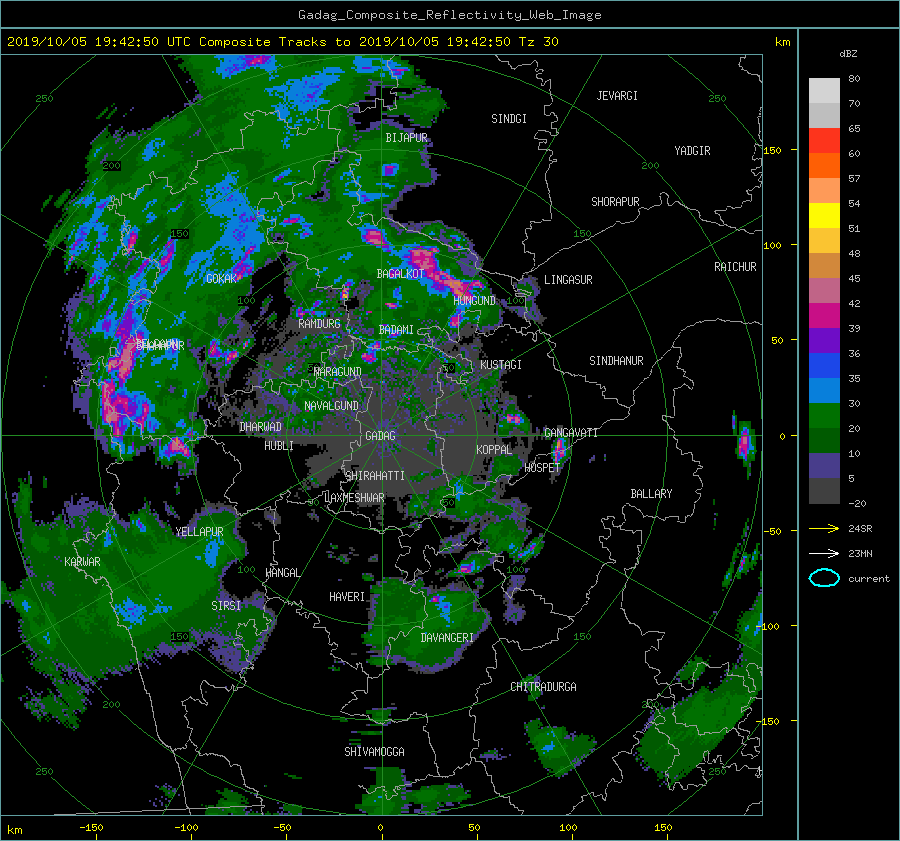
Task: Click the CHITRADURGA city label
Action: (x=544, y=687)
